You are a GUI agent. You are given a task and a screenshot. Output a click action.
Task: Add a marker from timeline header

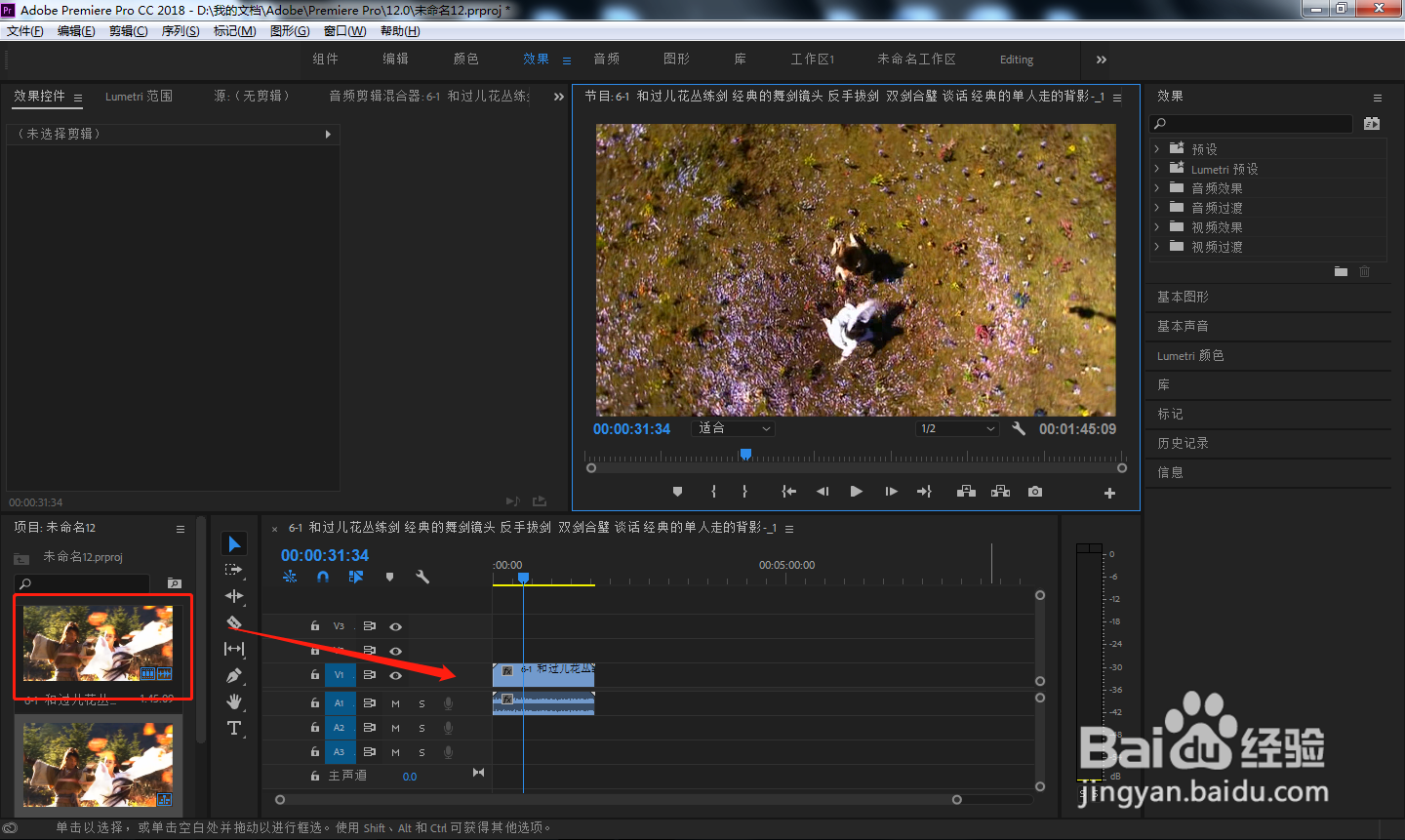389,577
